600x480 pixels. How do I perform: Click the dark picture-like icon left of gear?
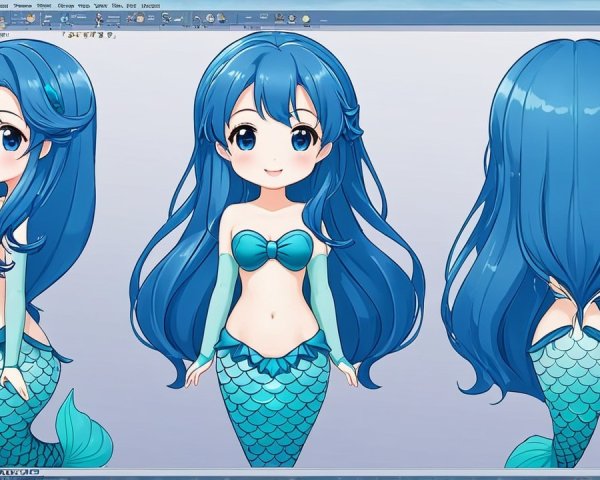coord(279,18)
